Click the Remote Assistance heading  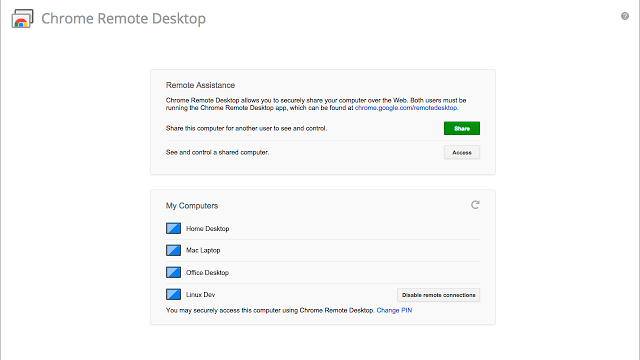(200, 85)
